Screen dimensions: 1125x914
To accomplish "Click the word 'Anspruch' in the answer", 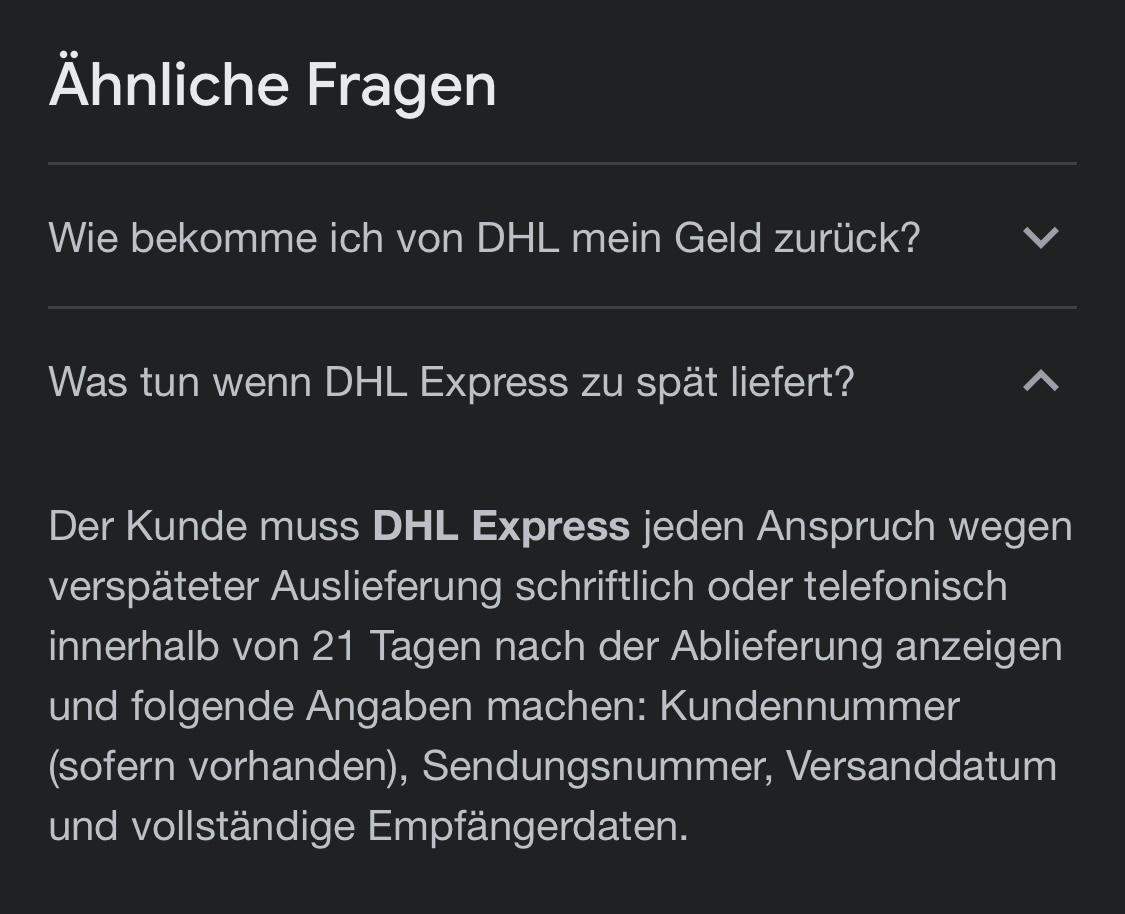I will [x=846, y=527].
